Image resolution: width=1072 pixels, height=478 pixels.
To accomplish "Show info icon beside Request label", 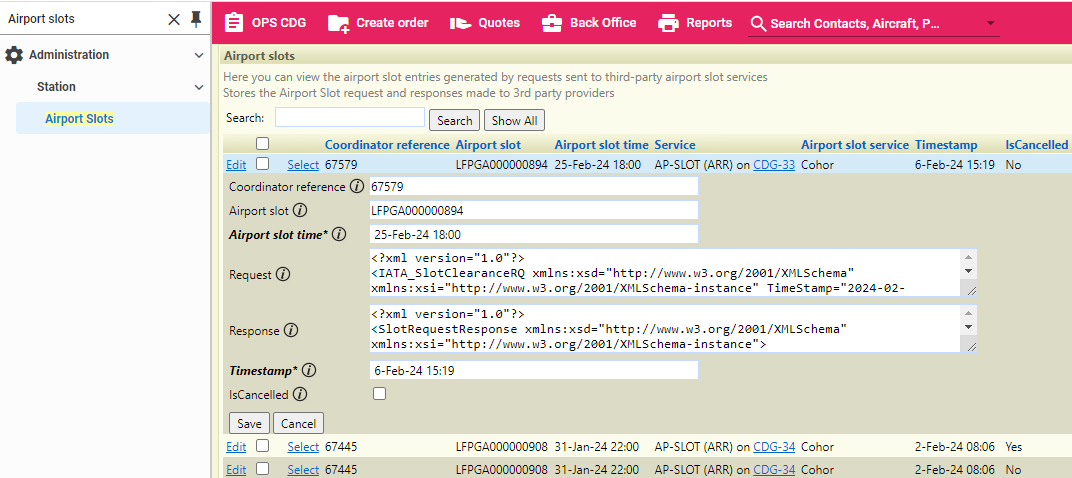I will [x=283, y=275].
